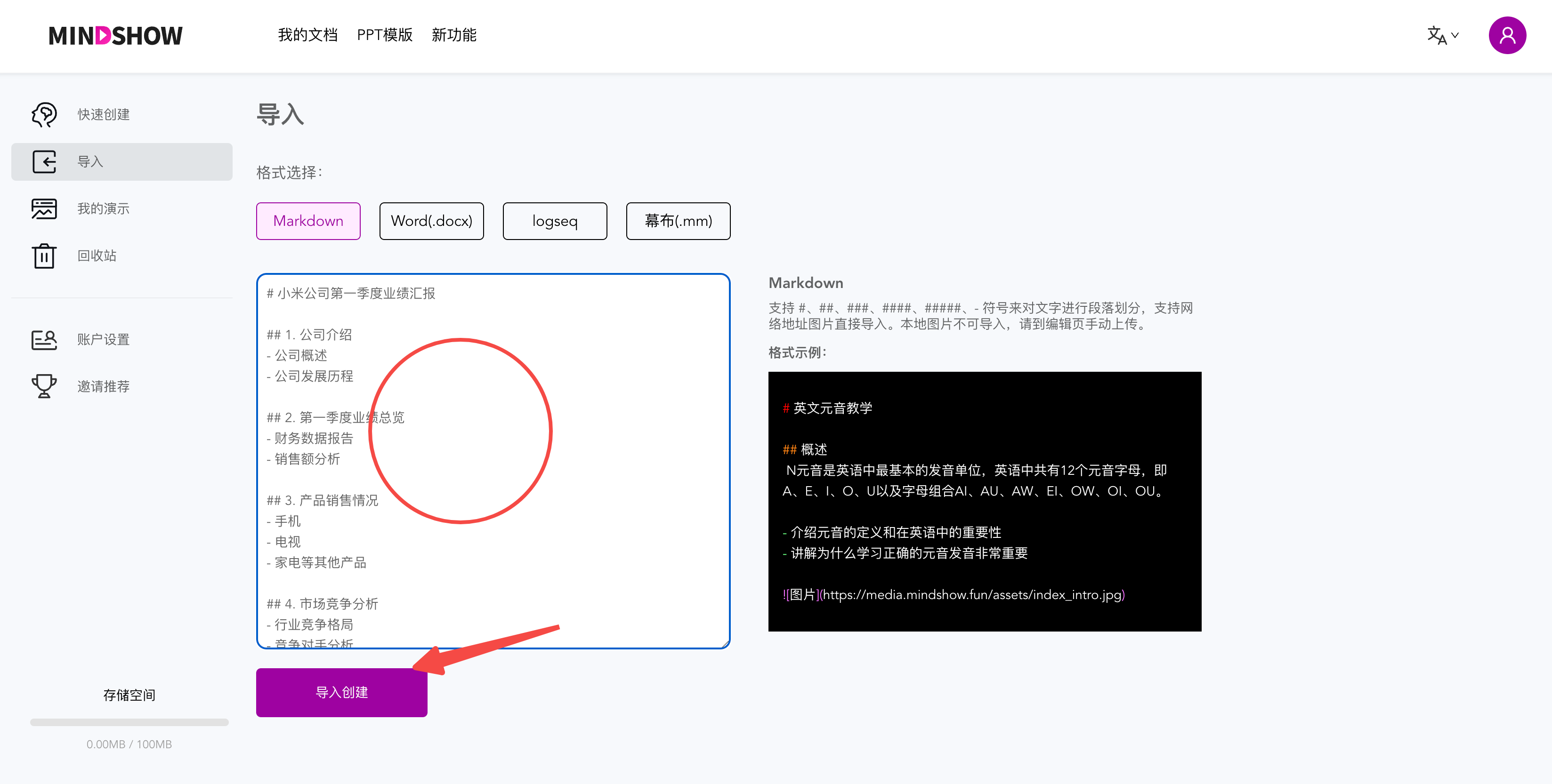
Task: Click the '- 公司发展历程' line
Action: tap(310, 376)
